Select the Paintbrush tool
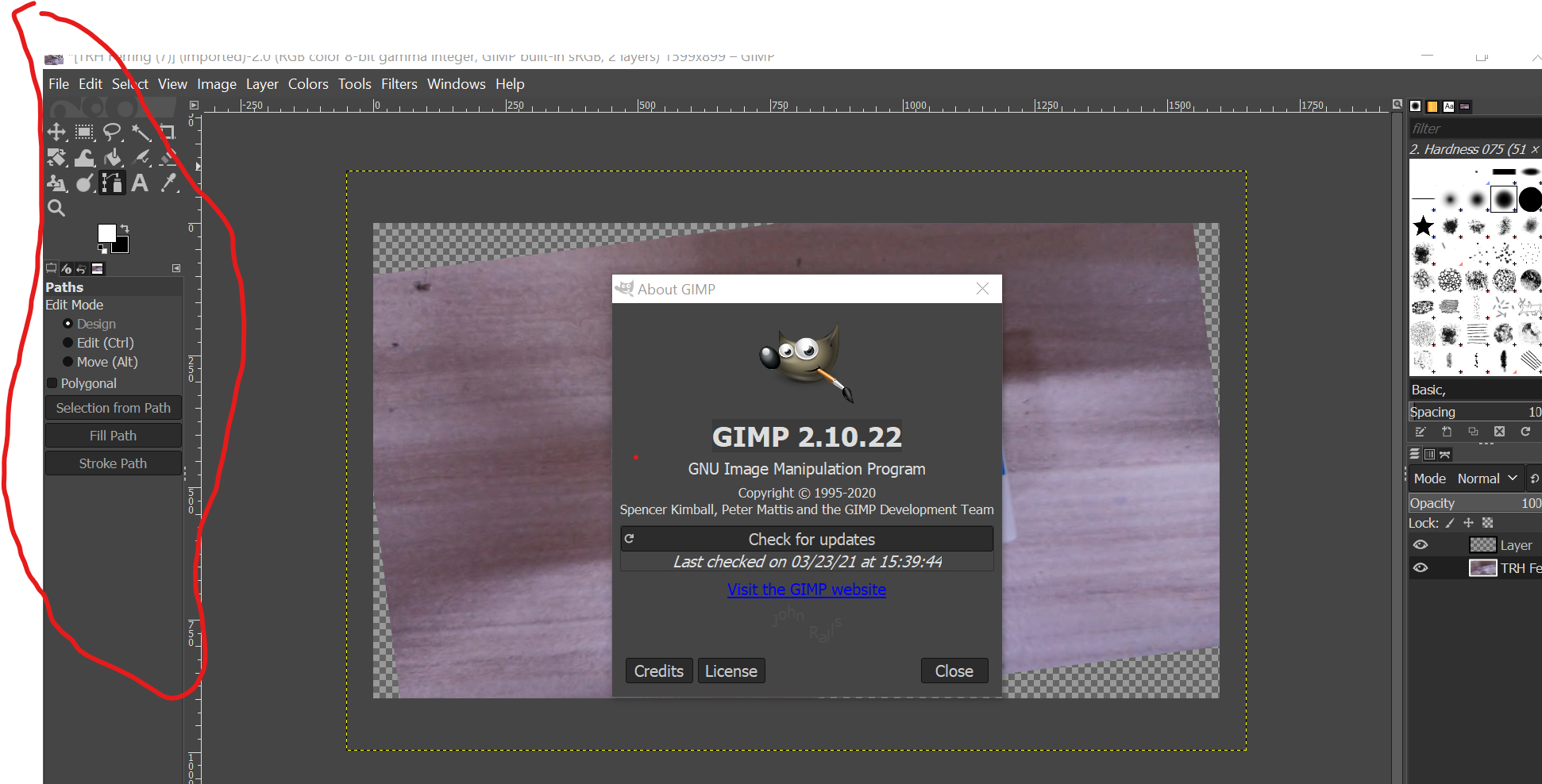Screen dimensions: 1542x784 point(141,157)
